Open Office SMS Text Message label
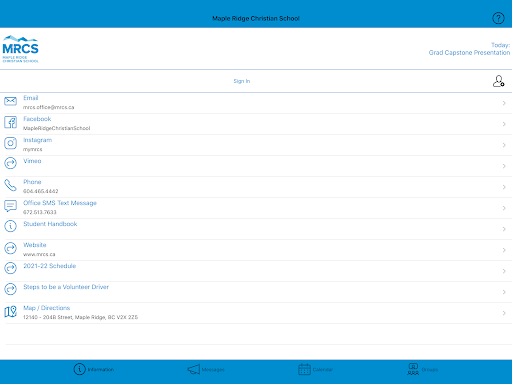The height and width of the screenshot is (384, 512). point(60,203)
